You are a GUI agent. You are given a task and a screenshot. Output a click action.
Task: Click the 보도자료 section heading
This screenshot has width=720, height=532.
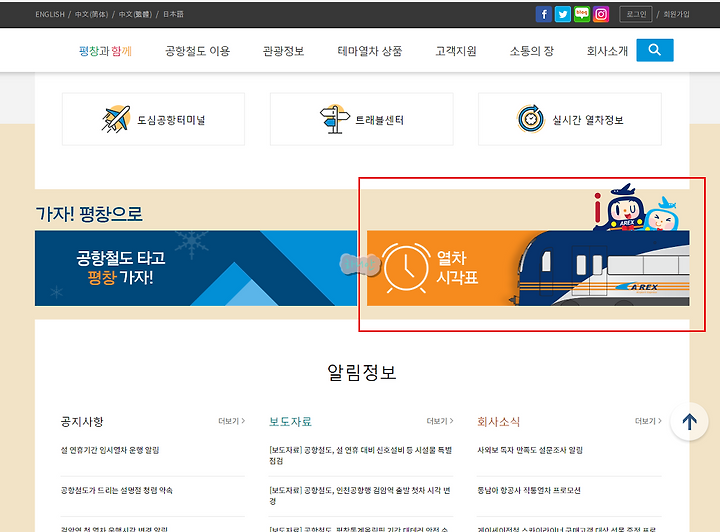coord(291,421)
